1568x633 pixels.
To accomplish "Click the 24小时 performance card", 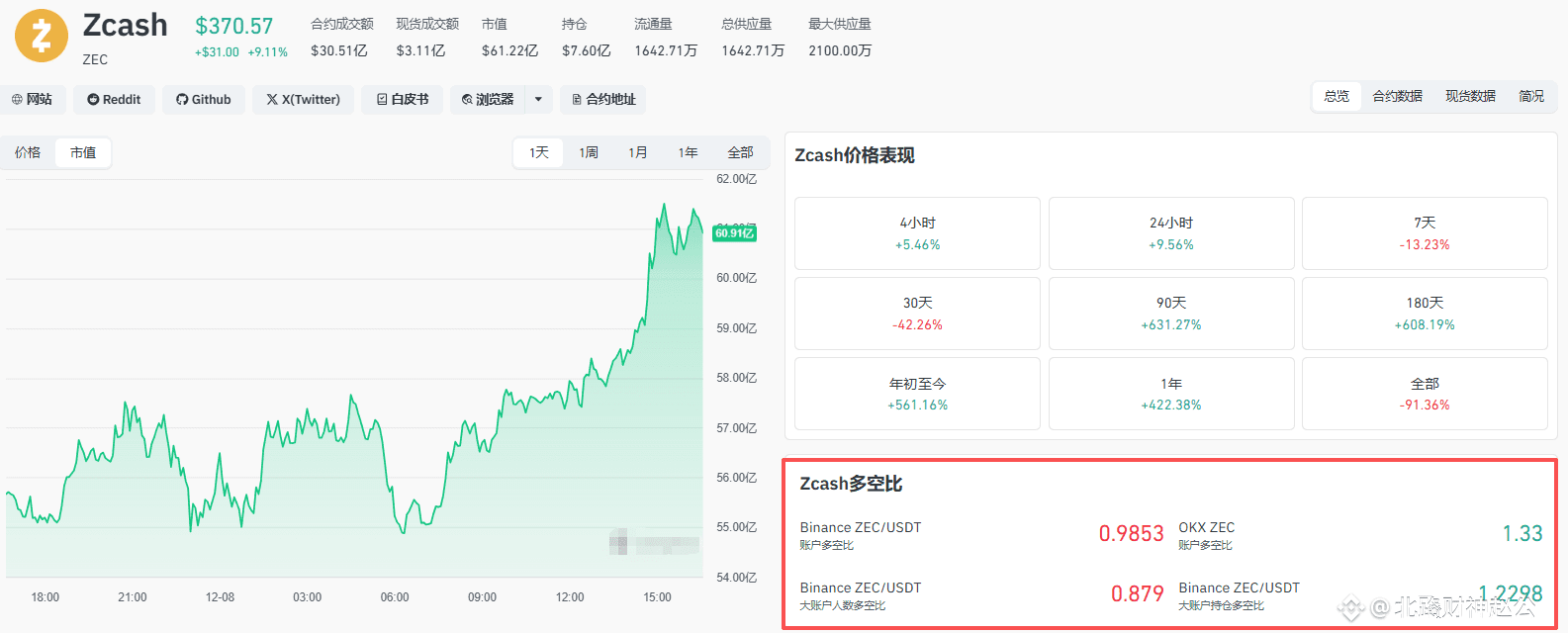I will coord(1171,233).
